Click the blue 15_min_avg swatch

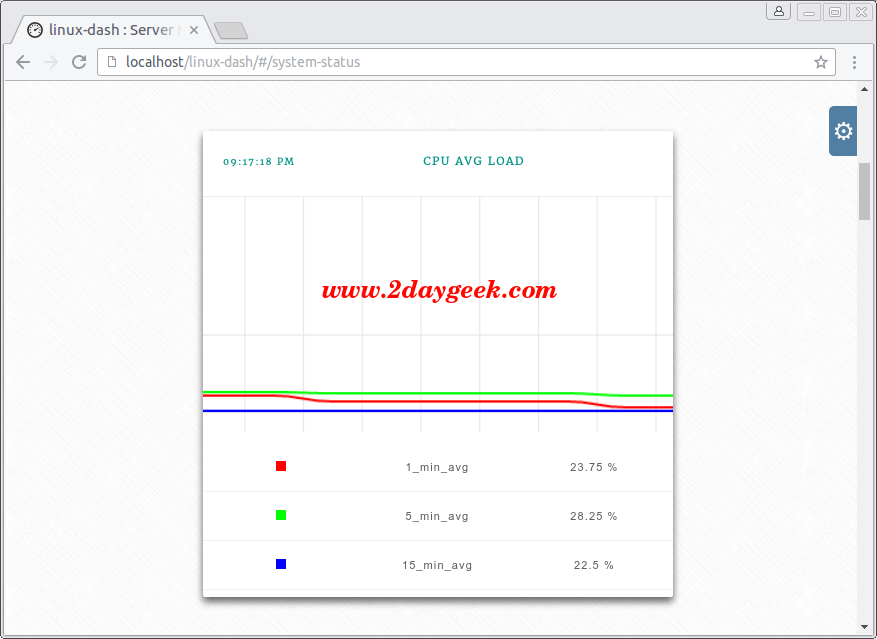click(x=281, y=564)
